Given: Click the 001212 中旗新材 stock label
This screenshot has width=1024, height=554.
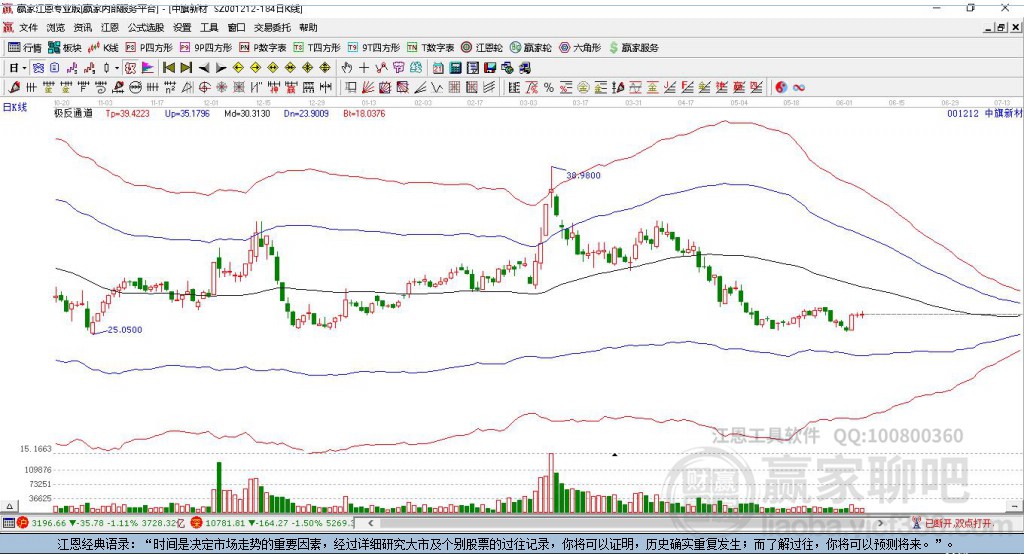Looking at the screenshot, I should (x=984, y=113).
